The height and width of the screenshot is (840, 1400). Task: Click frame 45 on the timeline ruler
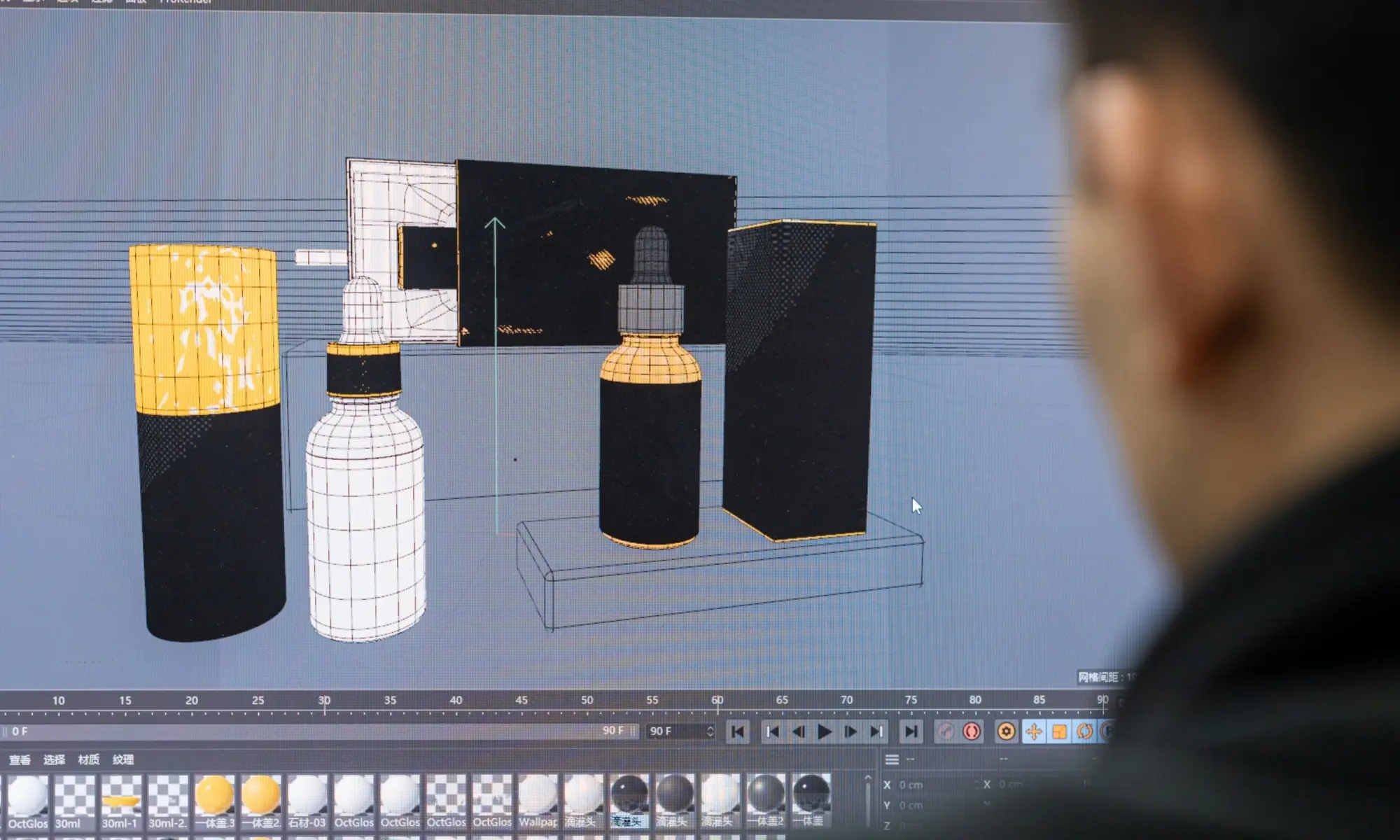[521, 699]
